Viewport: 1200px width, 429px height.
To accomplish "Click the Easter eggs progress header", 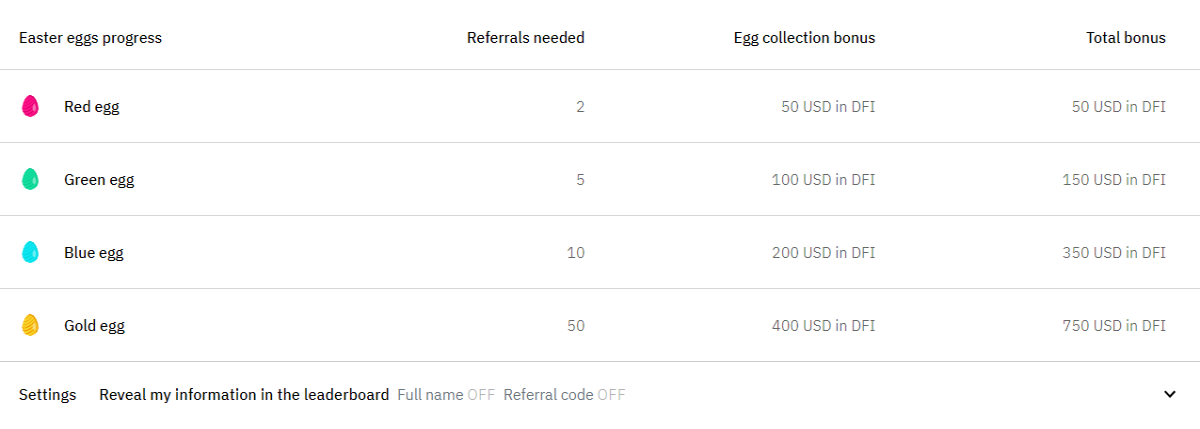I will tap(90, 38).
